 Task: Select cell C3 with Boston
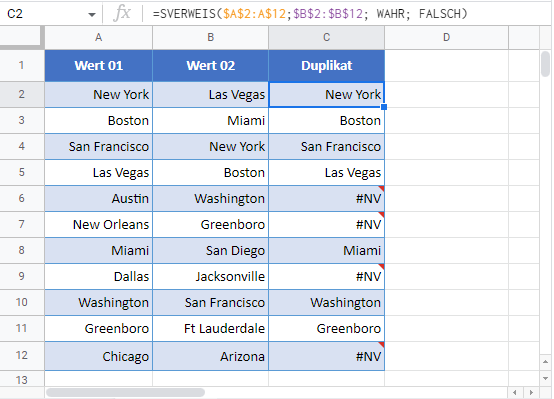coord(326,121)
